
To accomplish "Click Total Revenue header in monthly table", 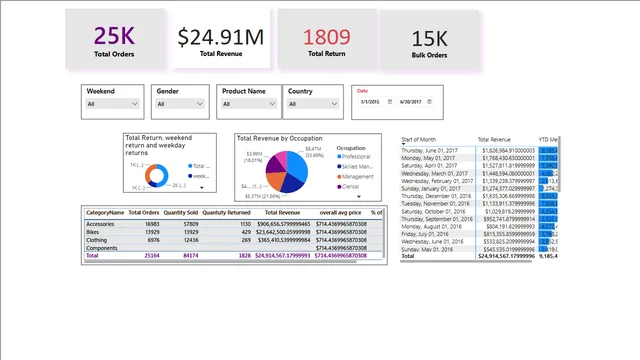I will point(494,140).
